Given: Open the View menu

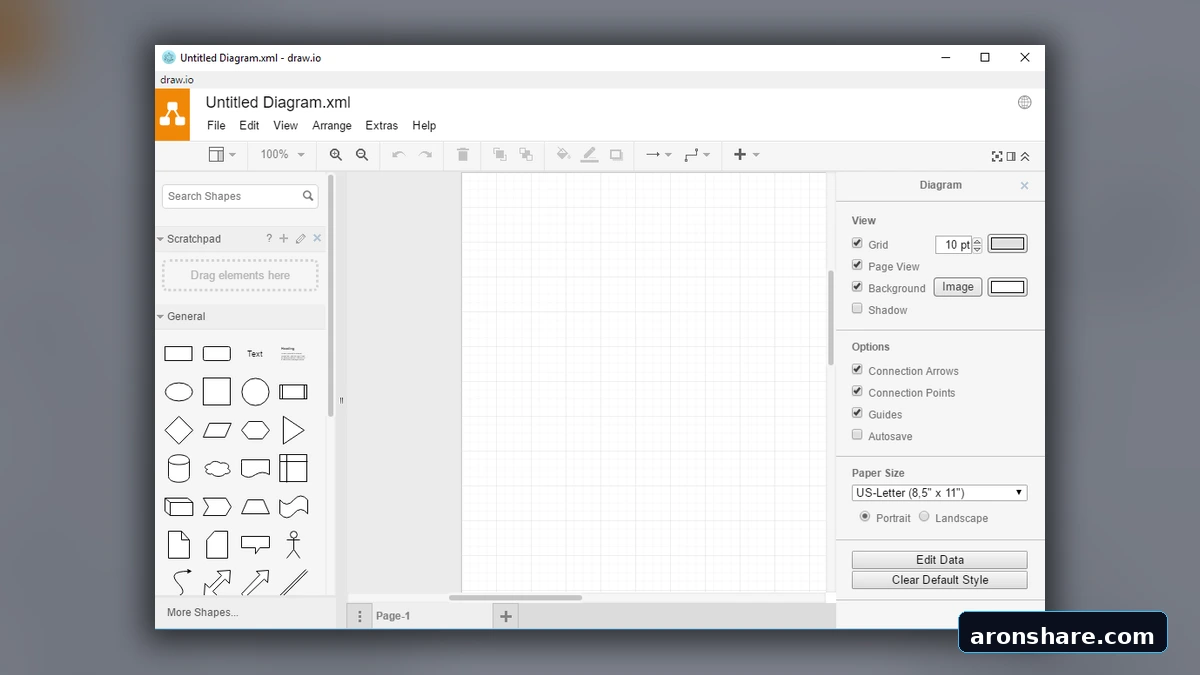Looking at the screenshot, I should [286, 126].
